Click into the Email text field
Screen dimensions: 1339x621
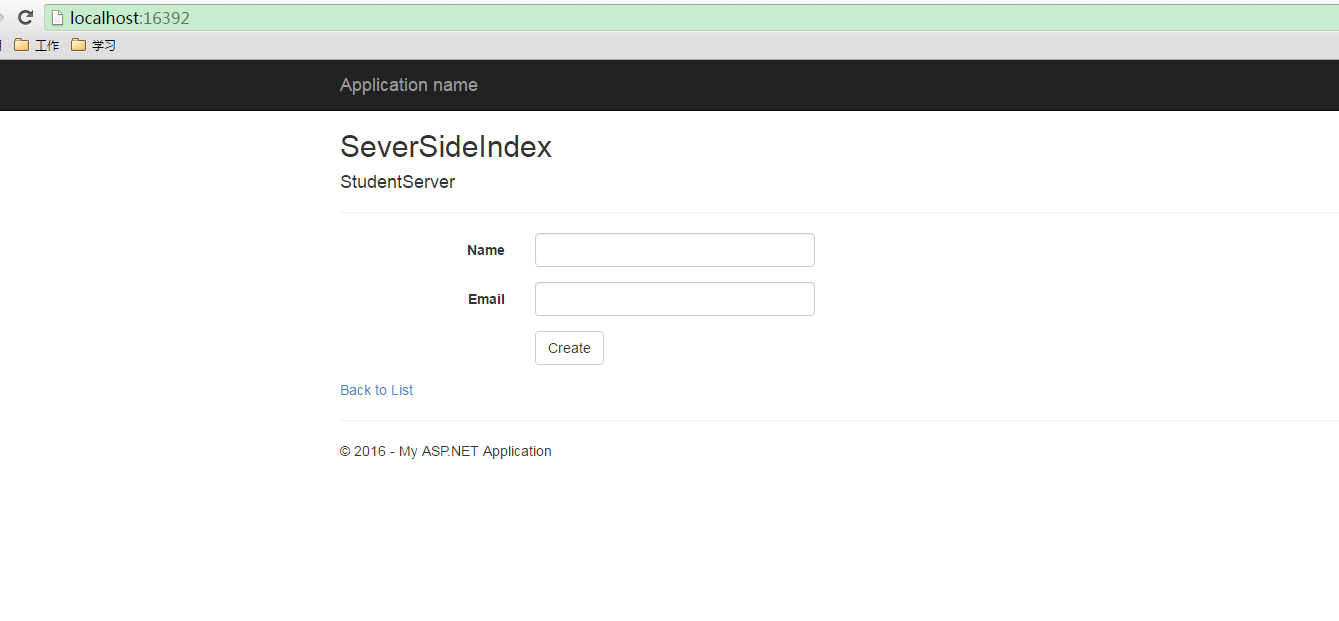675,299
